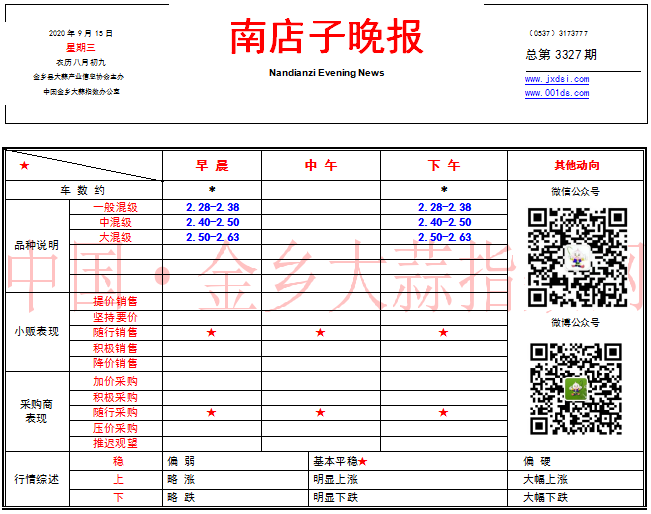651x514 pixels.
Task: Click the 坚持要价 row label
Action: coord(115,318)
